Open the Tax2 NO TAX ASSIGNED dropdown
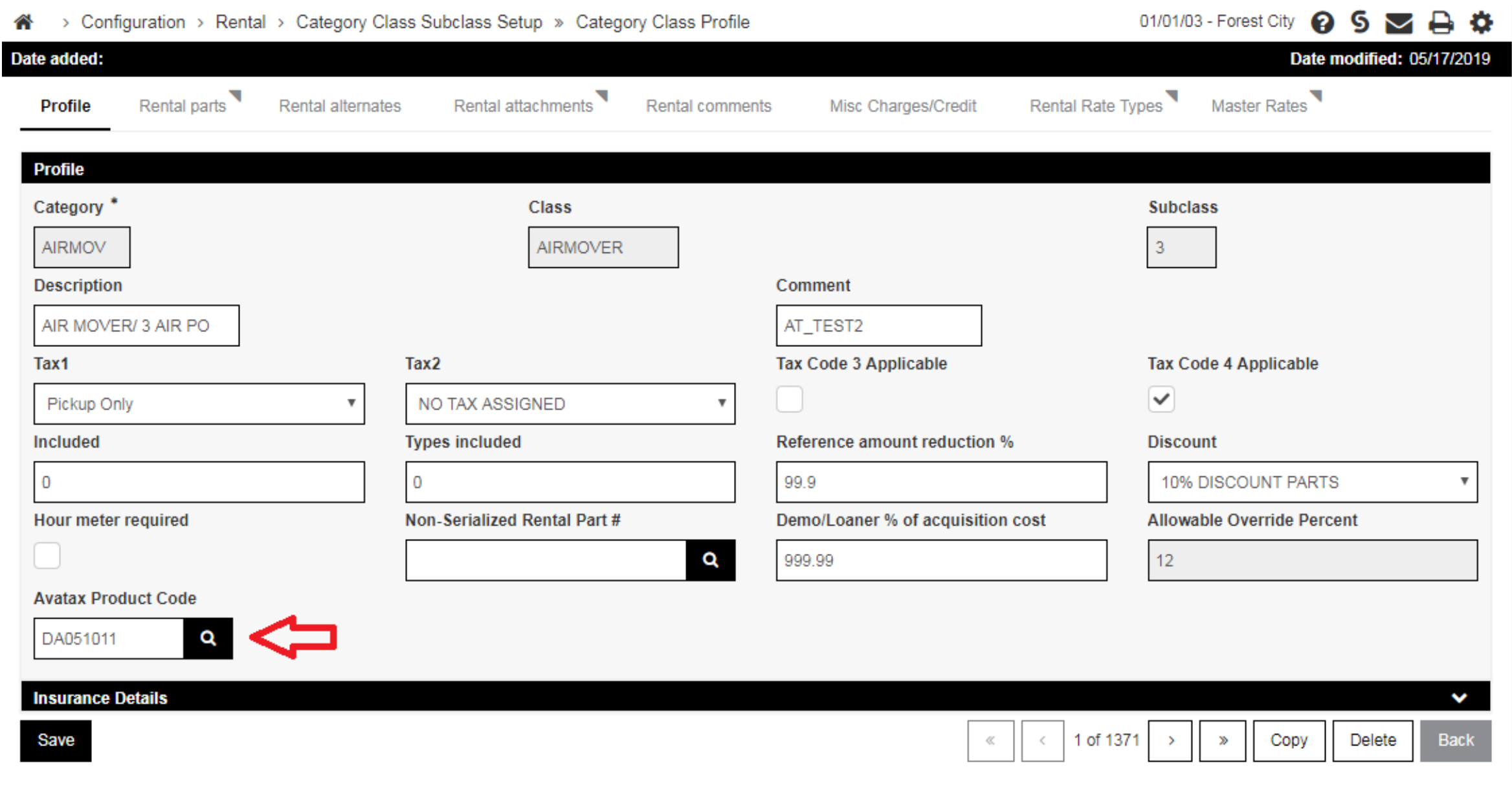 click(x=570, y=404)
